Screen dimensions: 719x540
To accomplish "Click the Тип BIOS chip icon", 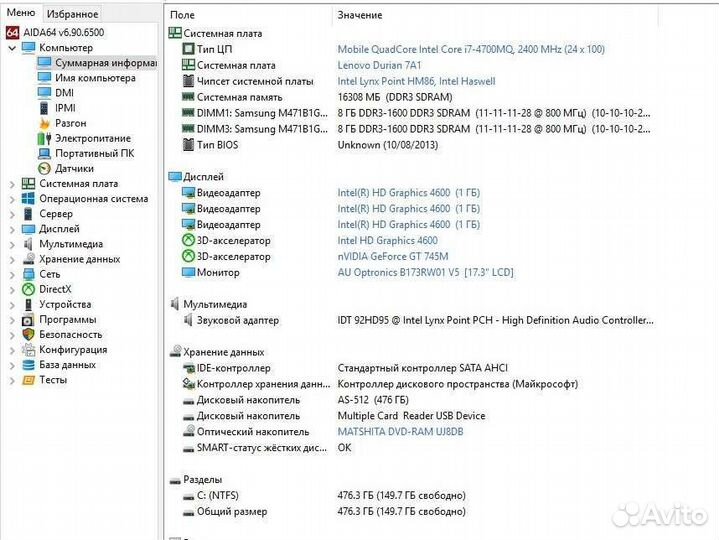I will click(188, 144).
